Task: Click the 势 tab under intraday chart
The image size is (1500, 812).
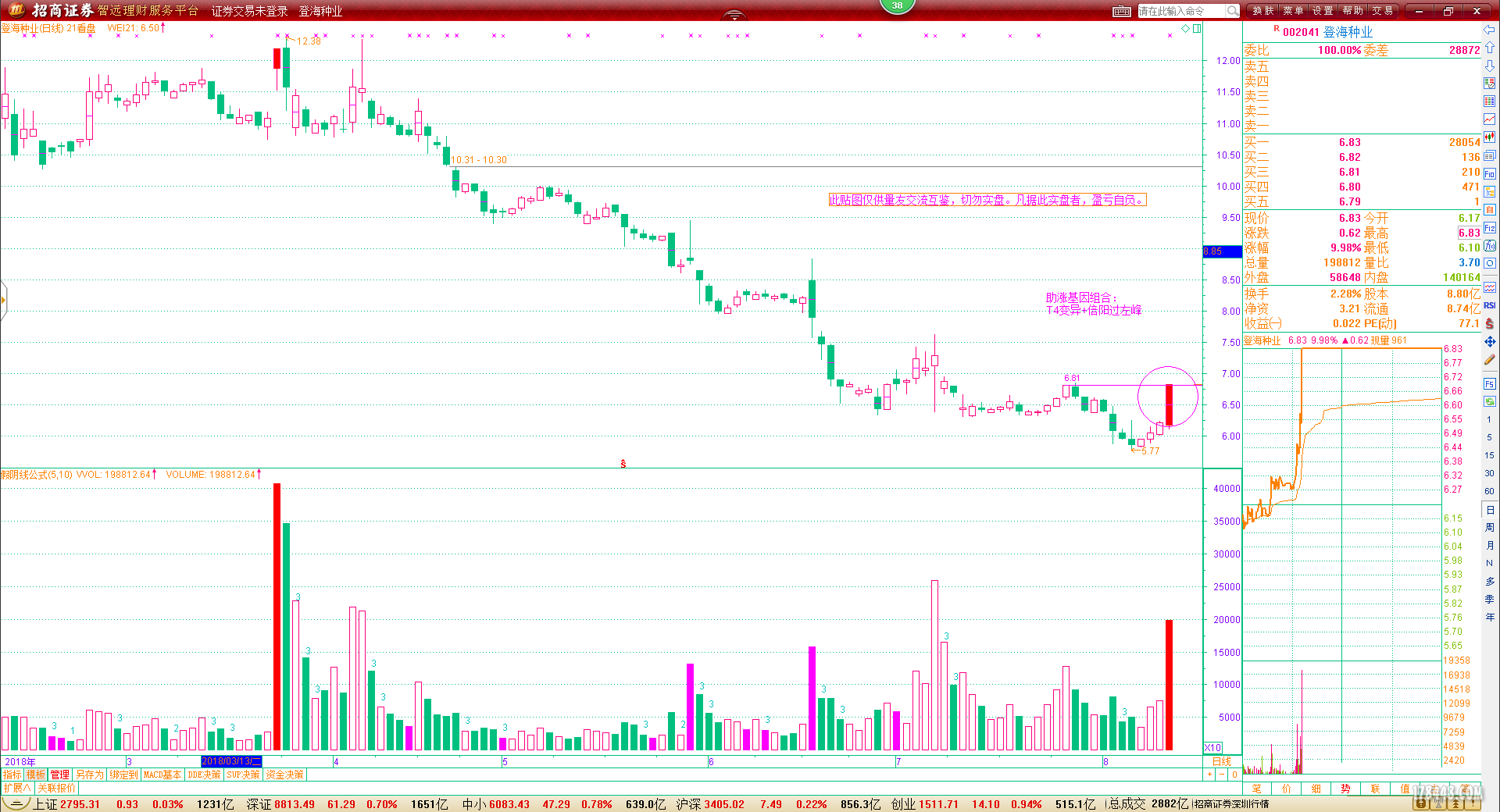Action: [x=1345, y=789]
